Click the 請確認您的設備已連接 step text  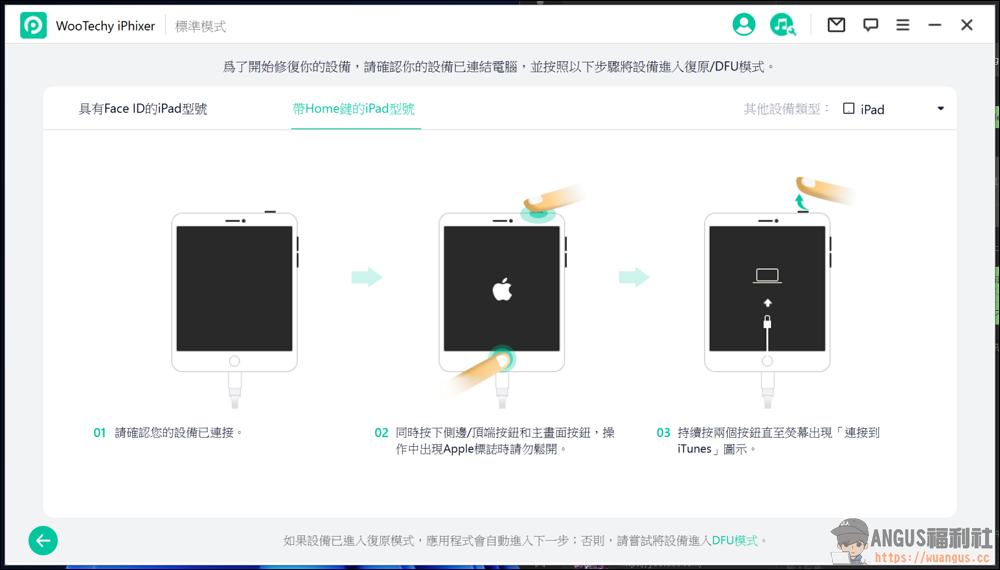179,433
